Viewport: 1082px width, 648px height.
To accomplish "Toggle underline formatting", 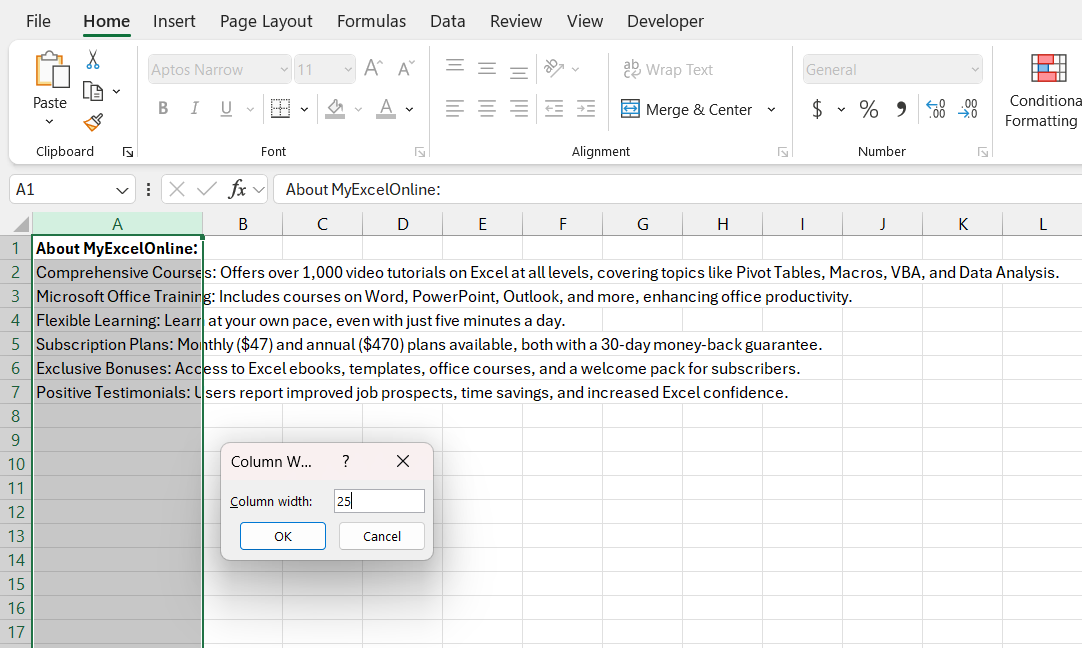I will click(226, 108).
